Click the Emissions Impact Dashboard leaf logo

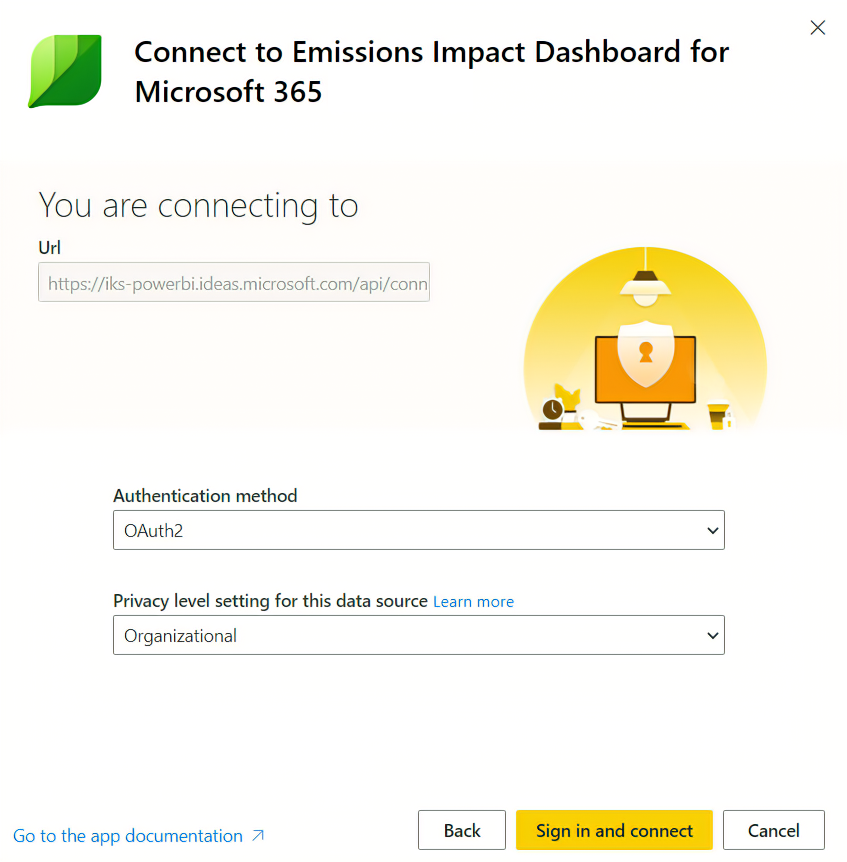pos(64,71)
